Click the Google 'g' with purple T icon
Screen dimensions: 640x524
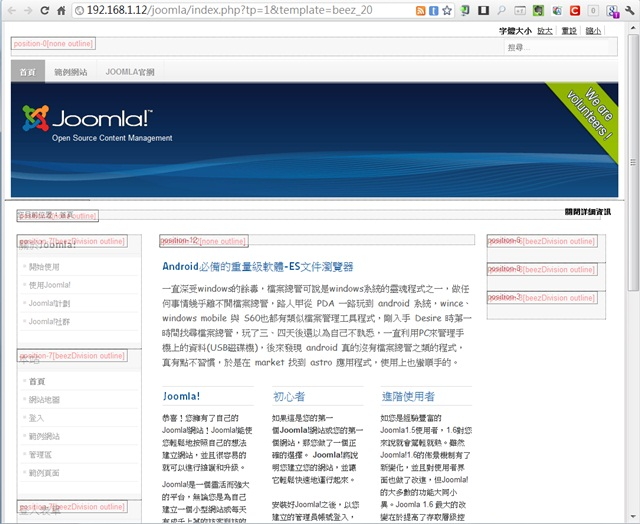pos(612,11)
